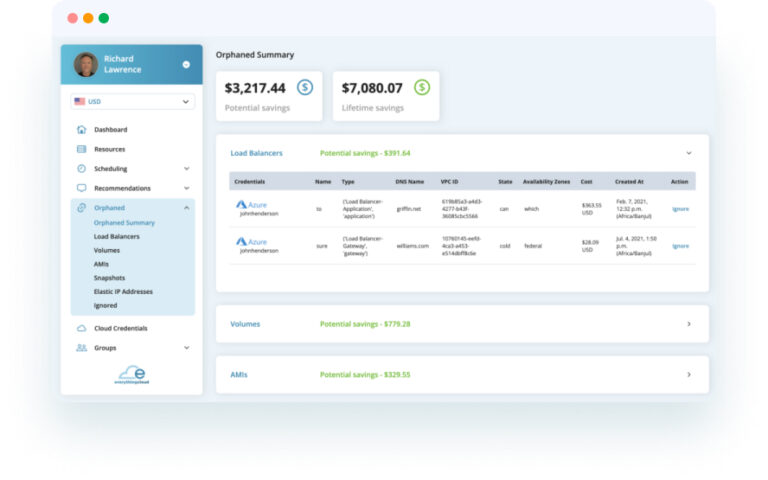Expand the AMIs panel arrow
Image resolution: width=768 pixels, height=480 pixels.
[x=689, y=375]
